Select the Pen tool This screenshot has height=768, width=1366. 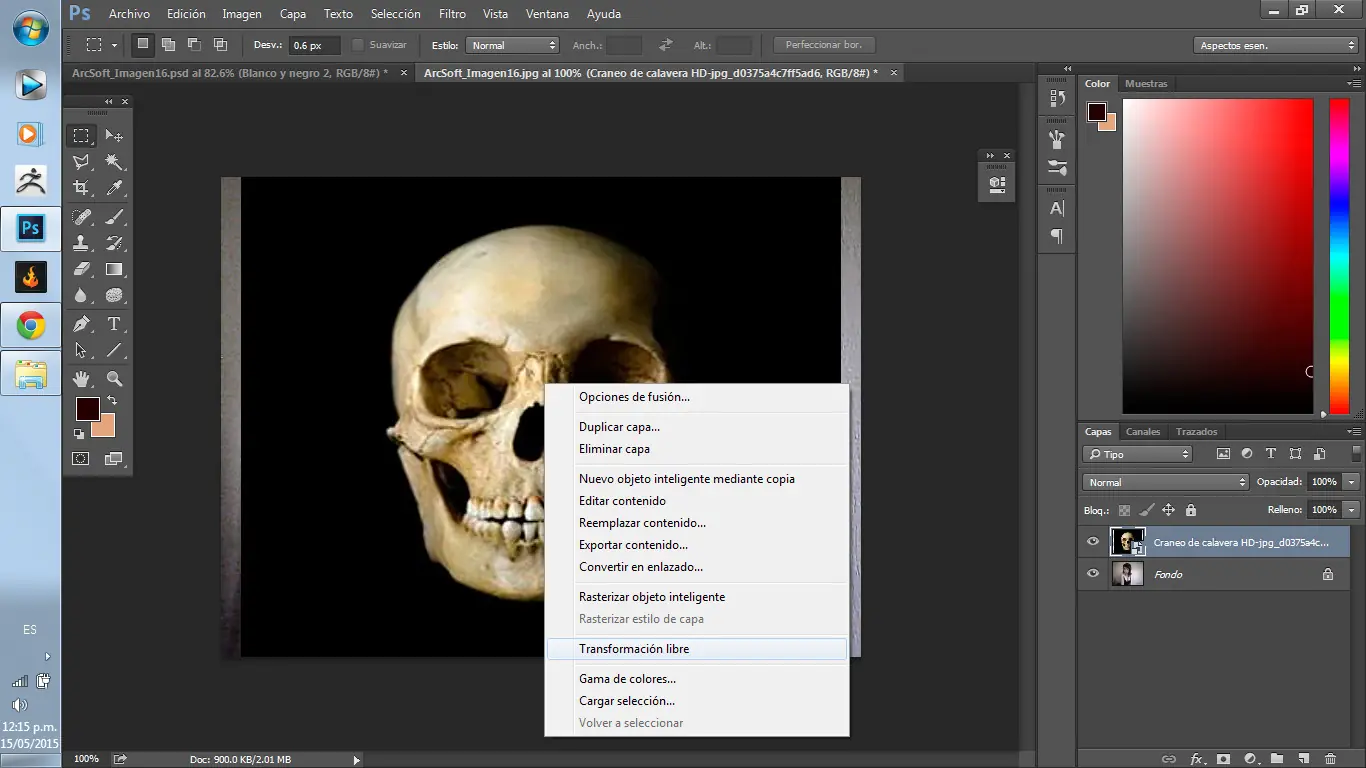(x=82, y=324)
